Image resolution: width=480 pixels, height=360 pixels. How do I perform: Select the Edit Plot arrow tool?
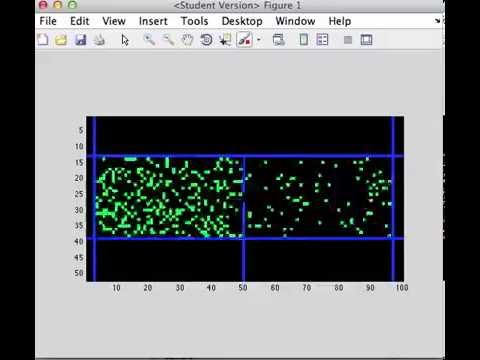[x=125, y=40]
